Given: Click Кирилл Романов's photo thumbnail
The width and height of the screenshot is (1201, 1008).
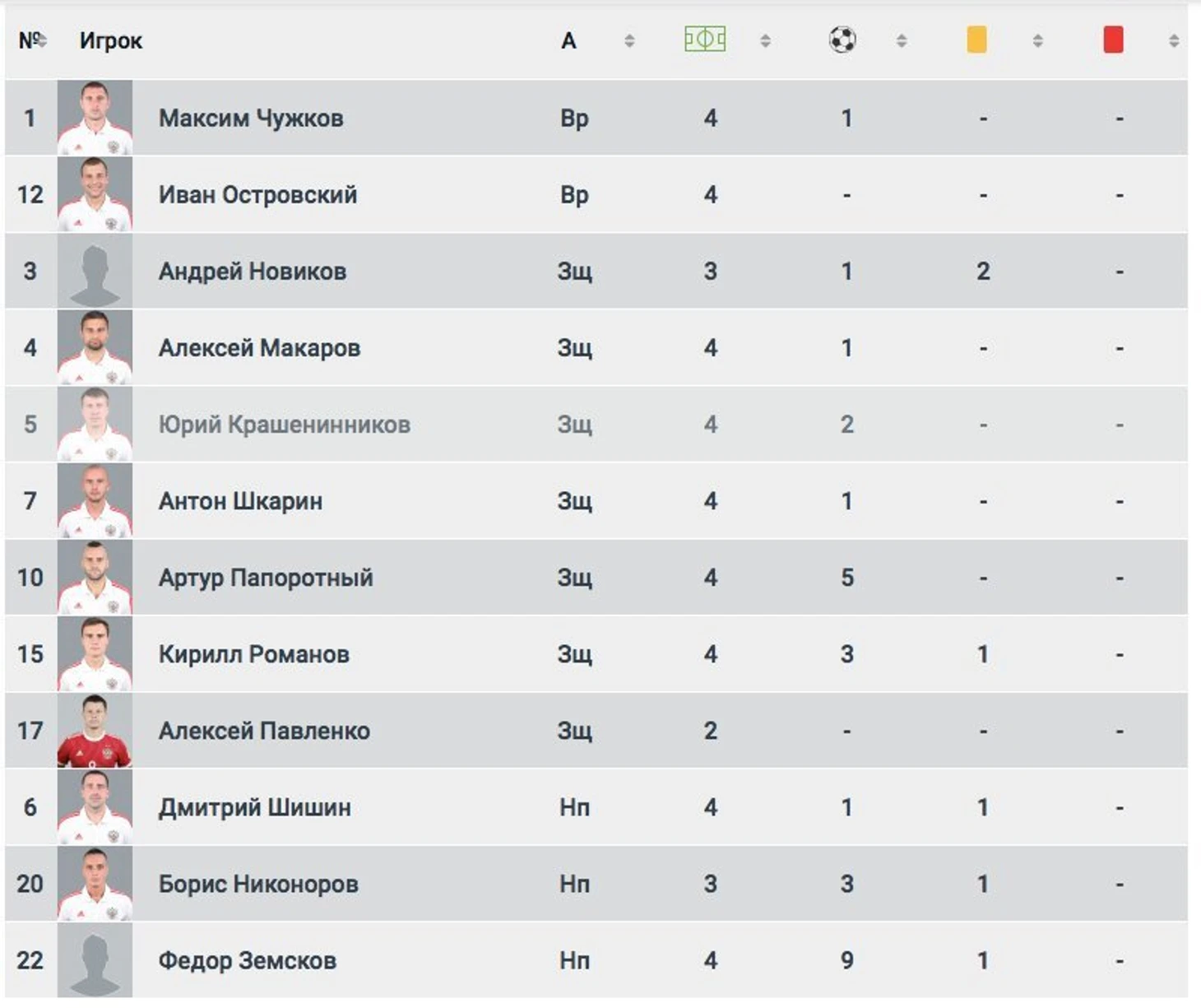Looking at the screenshot, I should (x=95, y=654).
